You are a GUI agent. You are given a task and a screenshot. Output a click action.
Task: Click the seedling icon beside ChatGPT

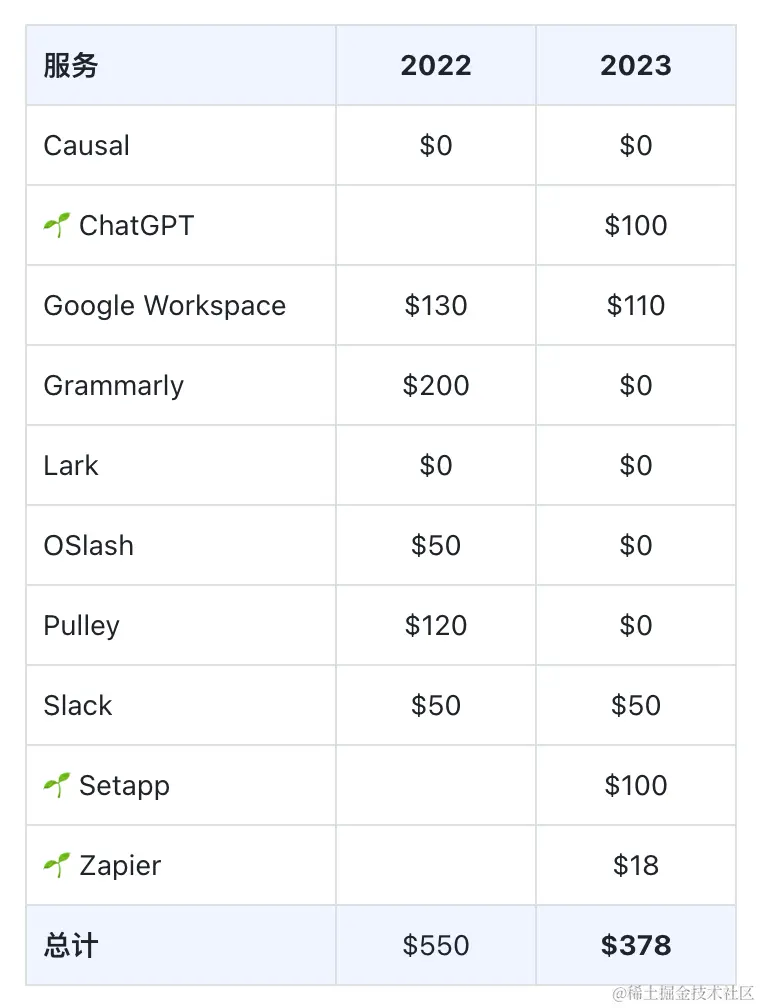coord(57,226)
